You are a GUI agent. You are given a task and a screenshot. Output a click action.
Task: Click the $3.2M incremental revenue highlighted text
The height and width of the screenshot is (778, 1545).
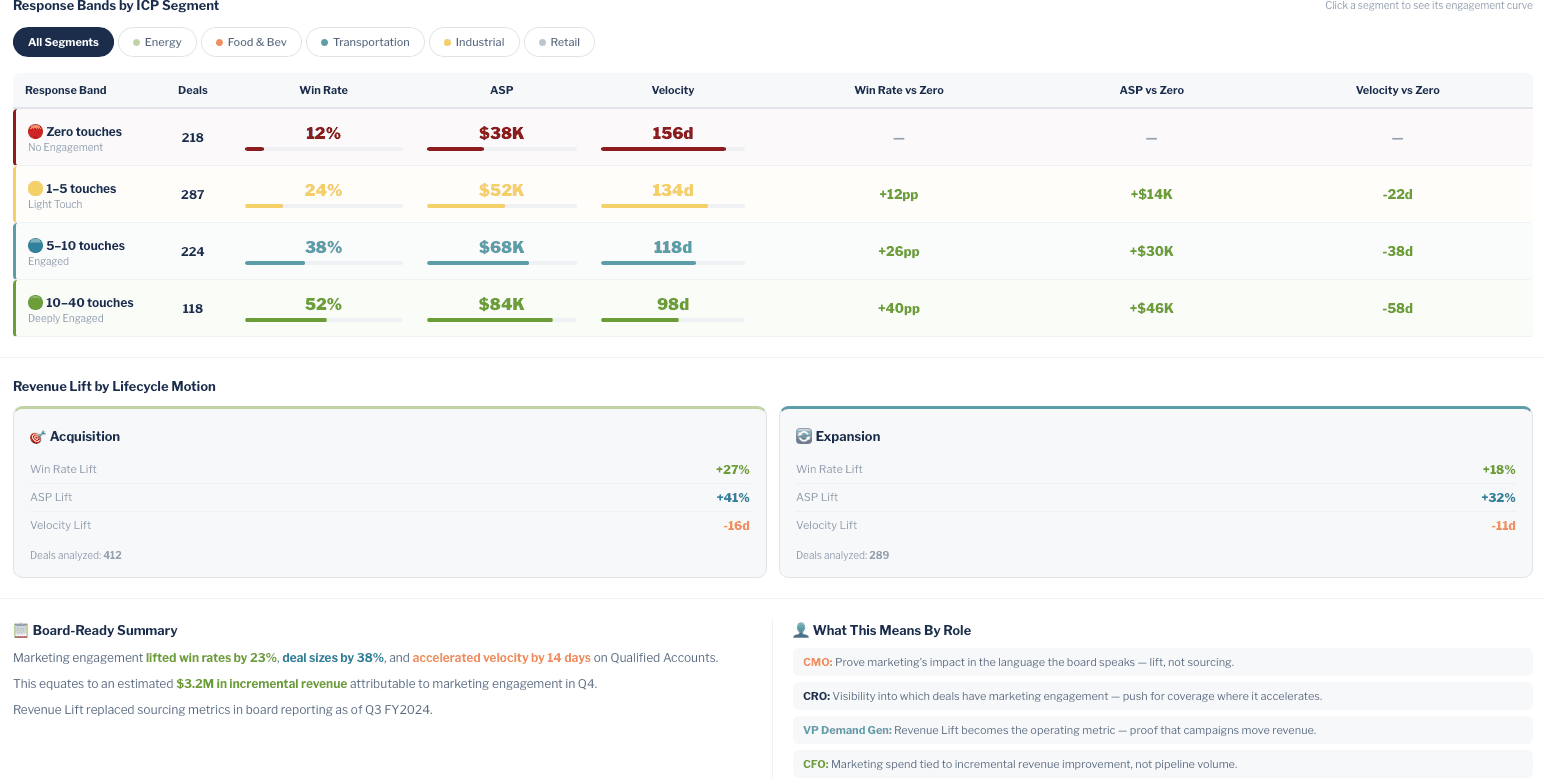[262, 683]
